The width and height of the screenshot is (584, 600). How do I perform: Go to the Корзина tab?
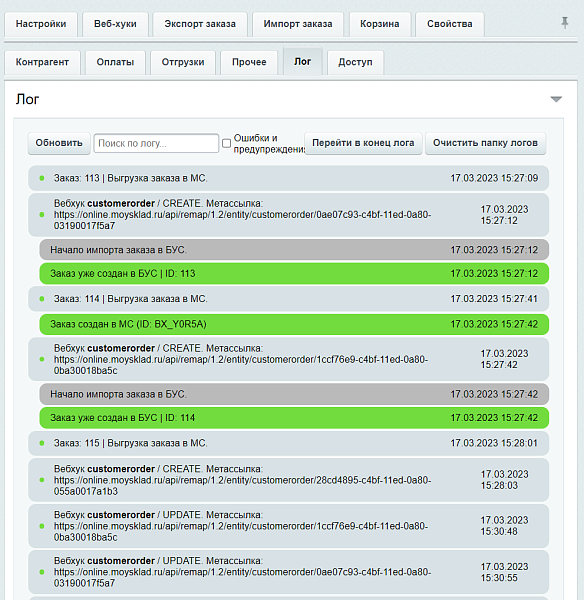[380, 24]
